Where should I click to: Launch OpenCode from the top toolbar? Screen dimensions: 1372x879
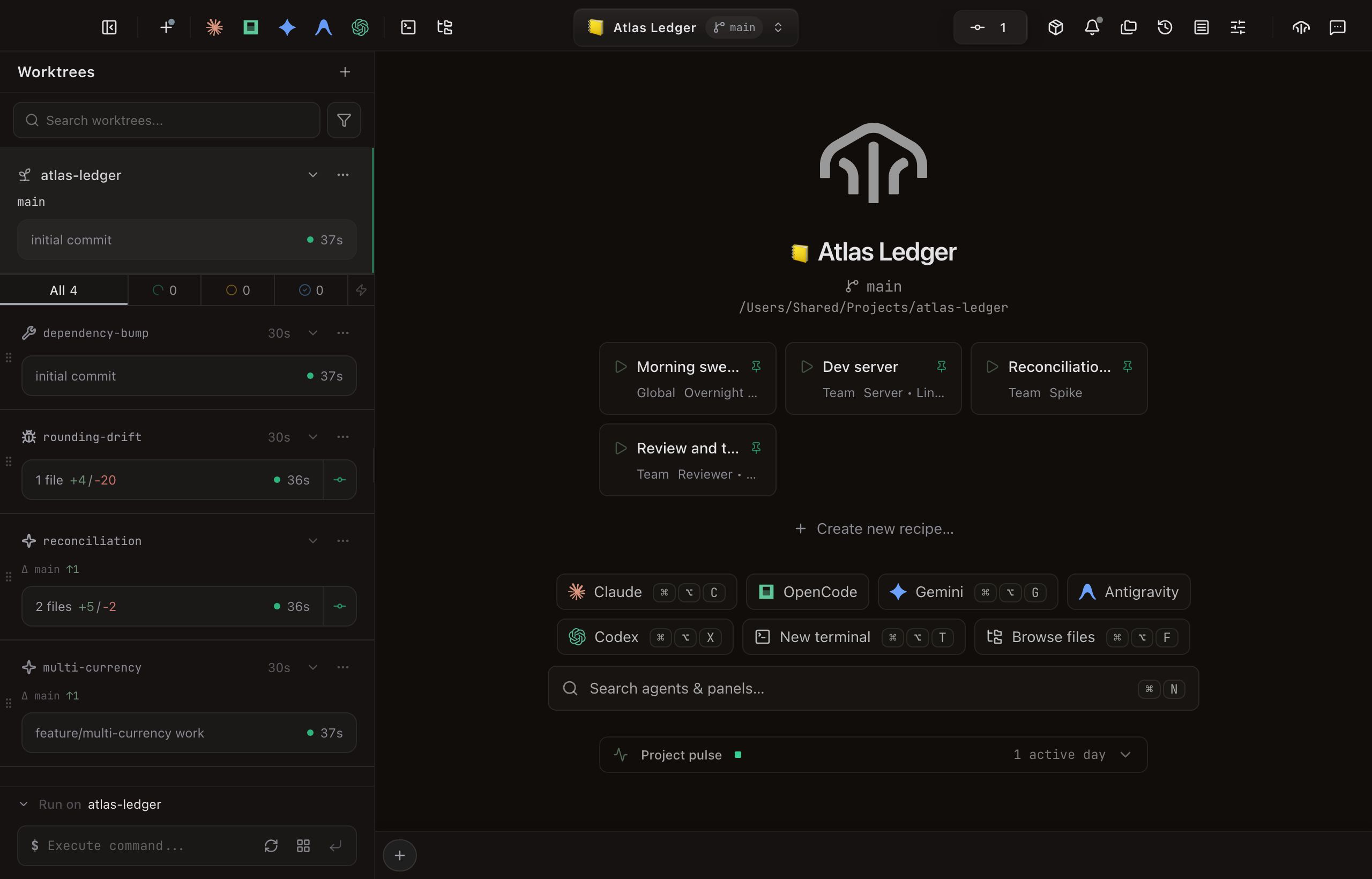coord(250,27)
